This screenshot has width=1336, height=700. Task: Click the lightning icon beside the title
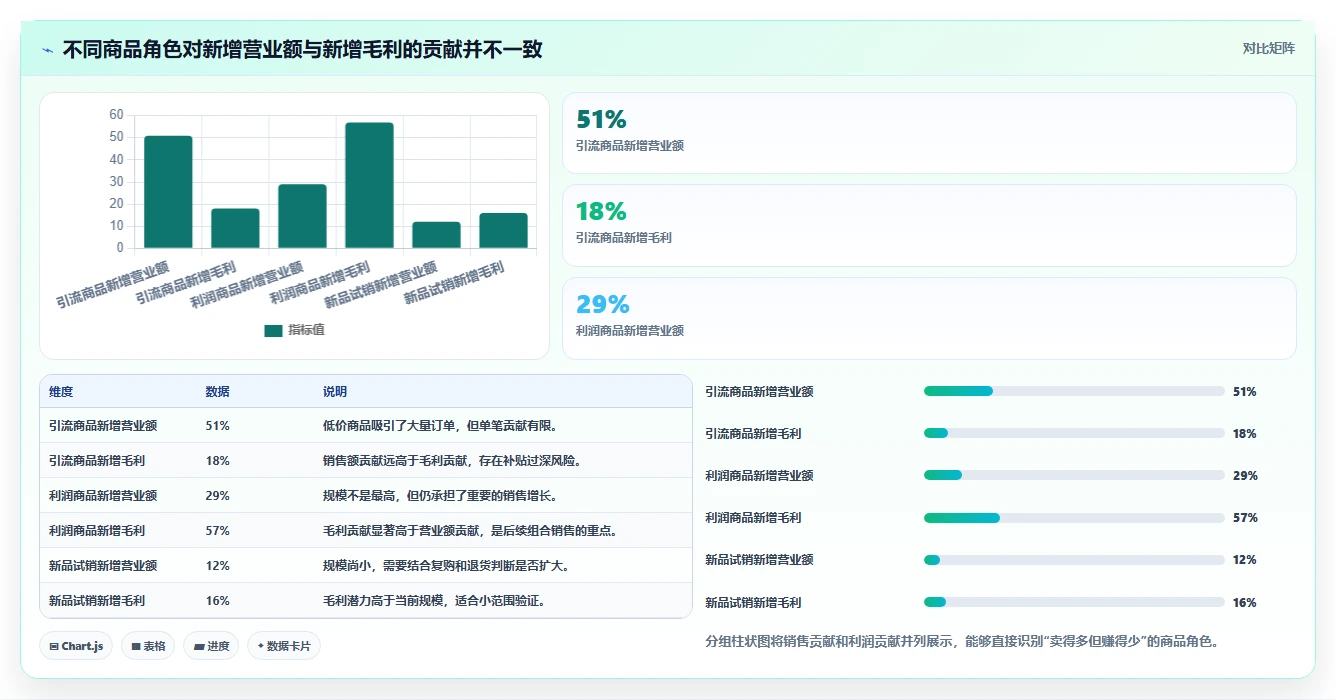tap(47, 49)
